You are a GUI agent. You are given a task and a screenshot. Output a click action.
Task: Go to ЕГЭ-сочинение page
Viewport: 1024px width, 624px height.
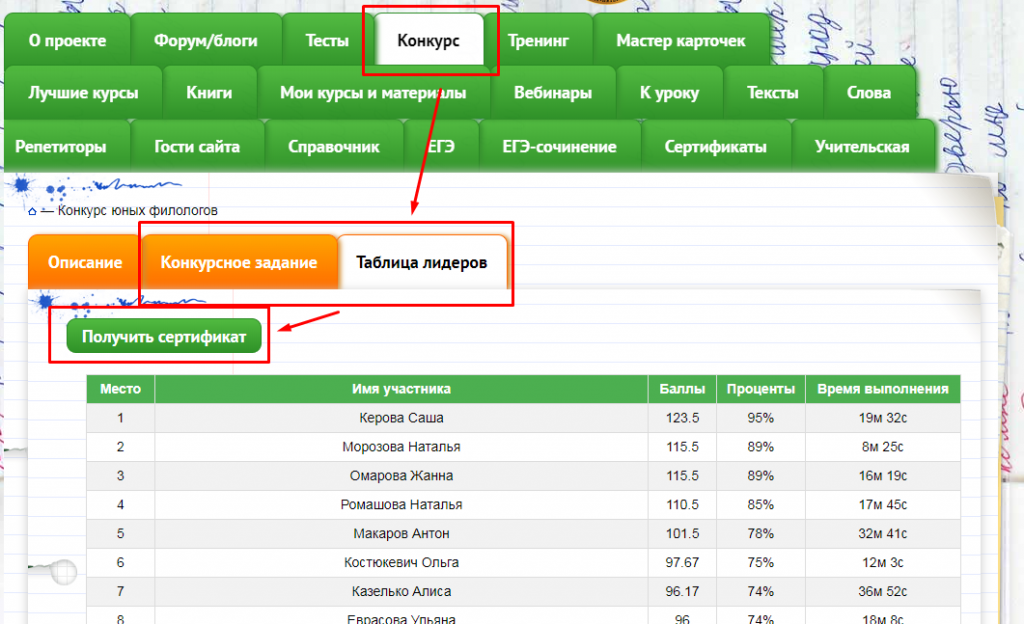tap(559, 147)
